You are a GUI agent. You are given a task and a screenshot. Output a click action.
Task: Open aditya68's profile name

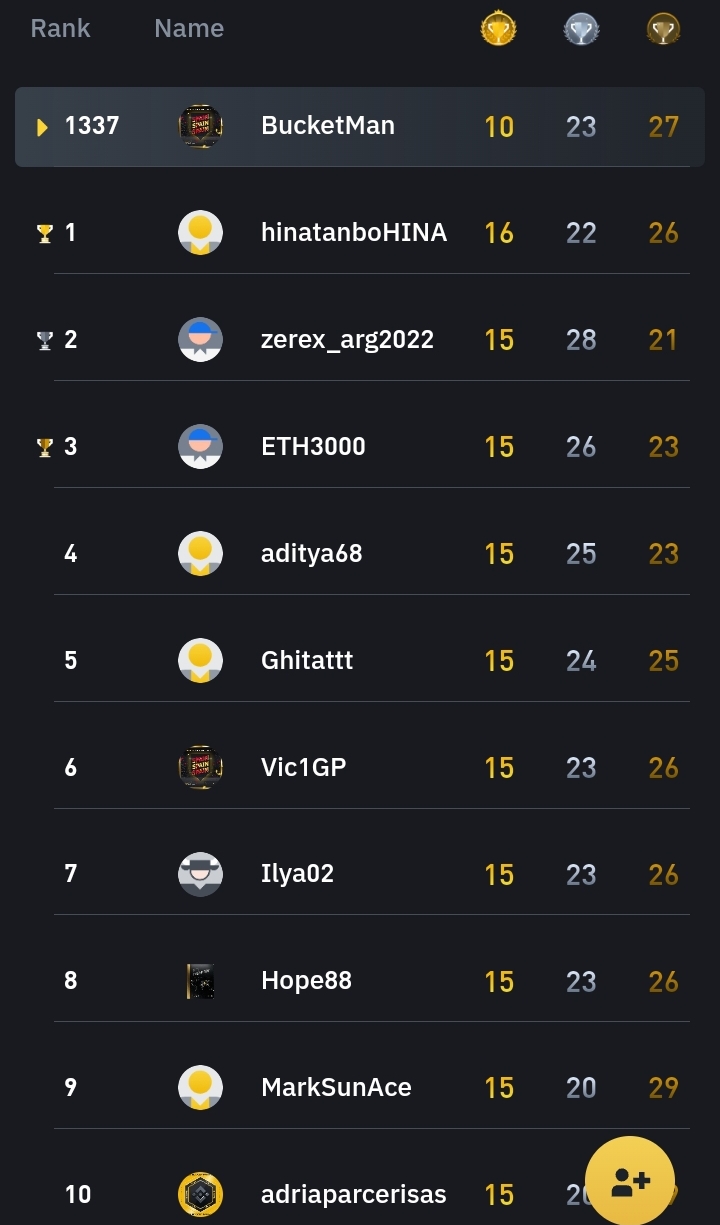(311, 554)
